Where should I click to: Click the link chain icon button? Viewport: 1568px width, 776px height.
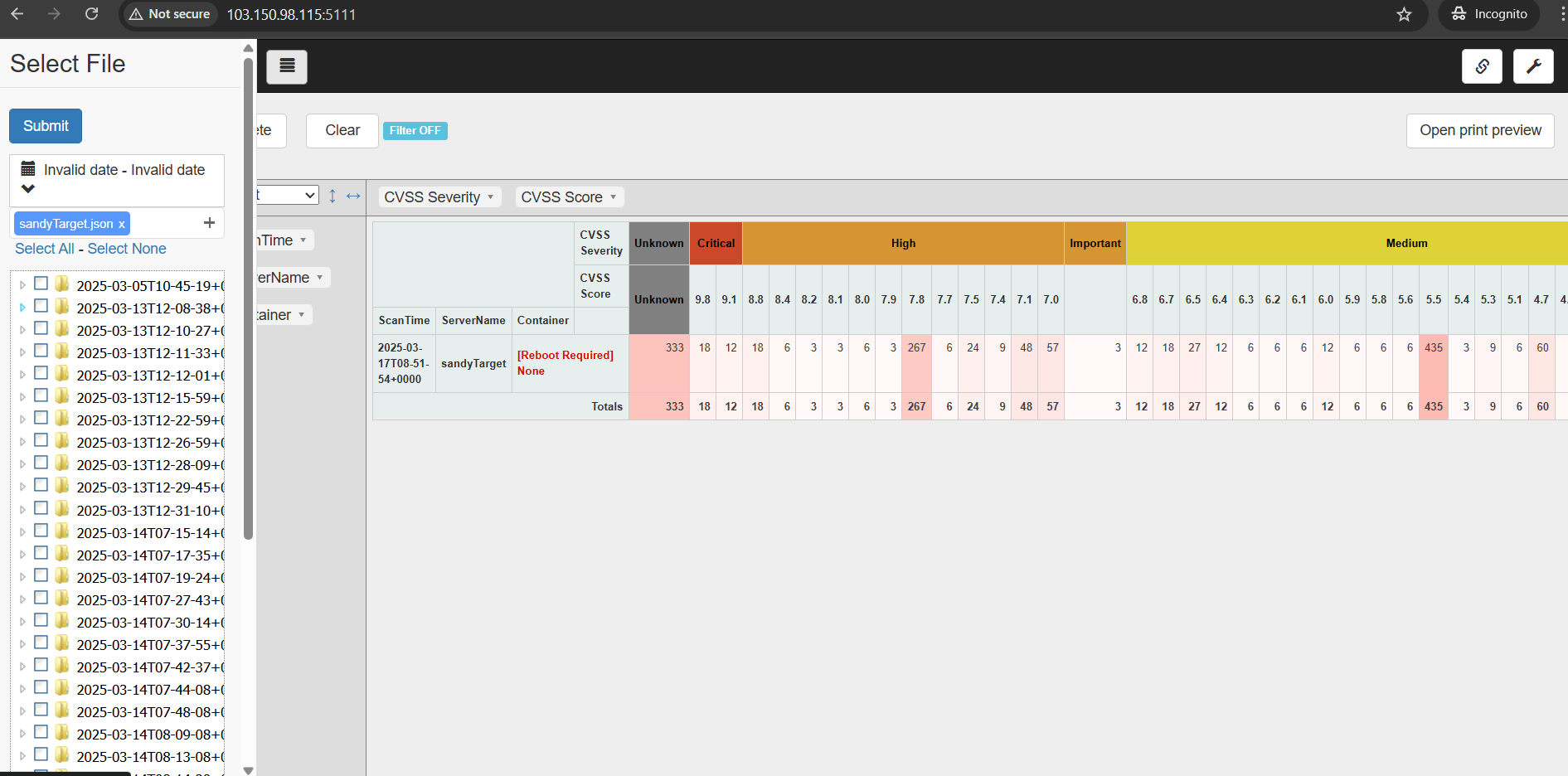click(1482, 66)
